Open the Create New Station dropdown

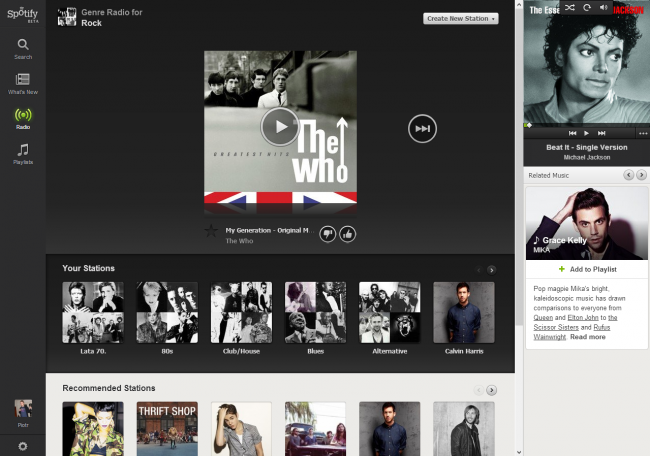click(x=461, y=19)
